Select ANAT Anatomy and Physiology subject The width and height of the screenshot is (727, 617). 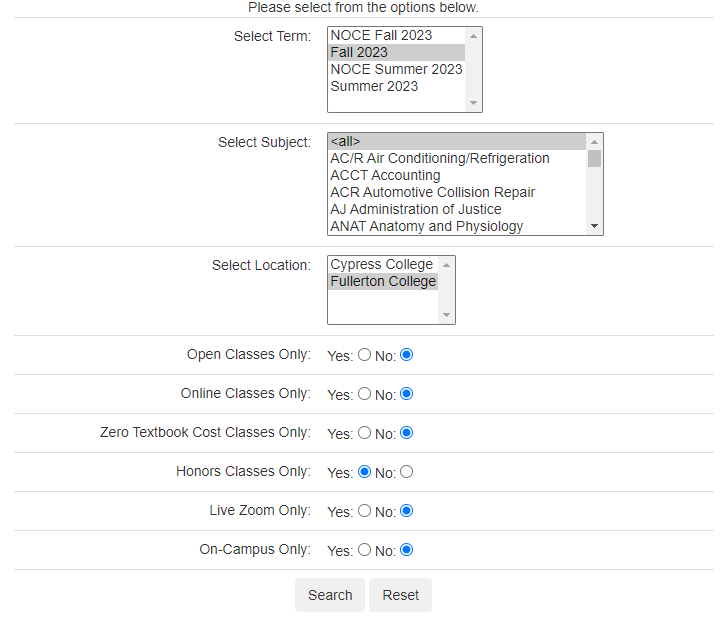coord(457,226)
